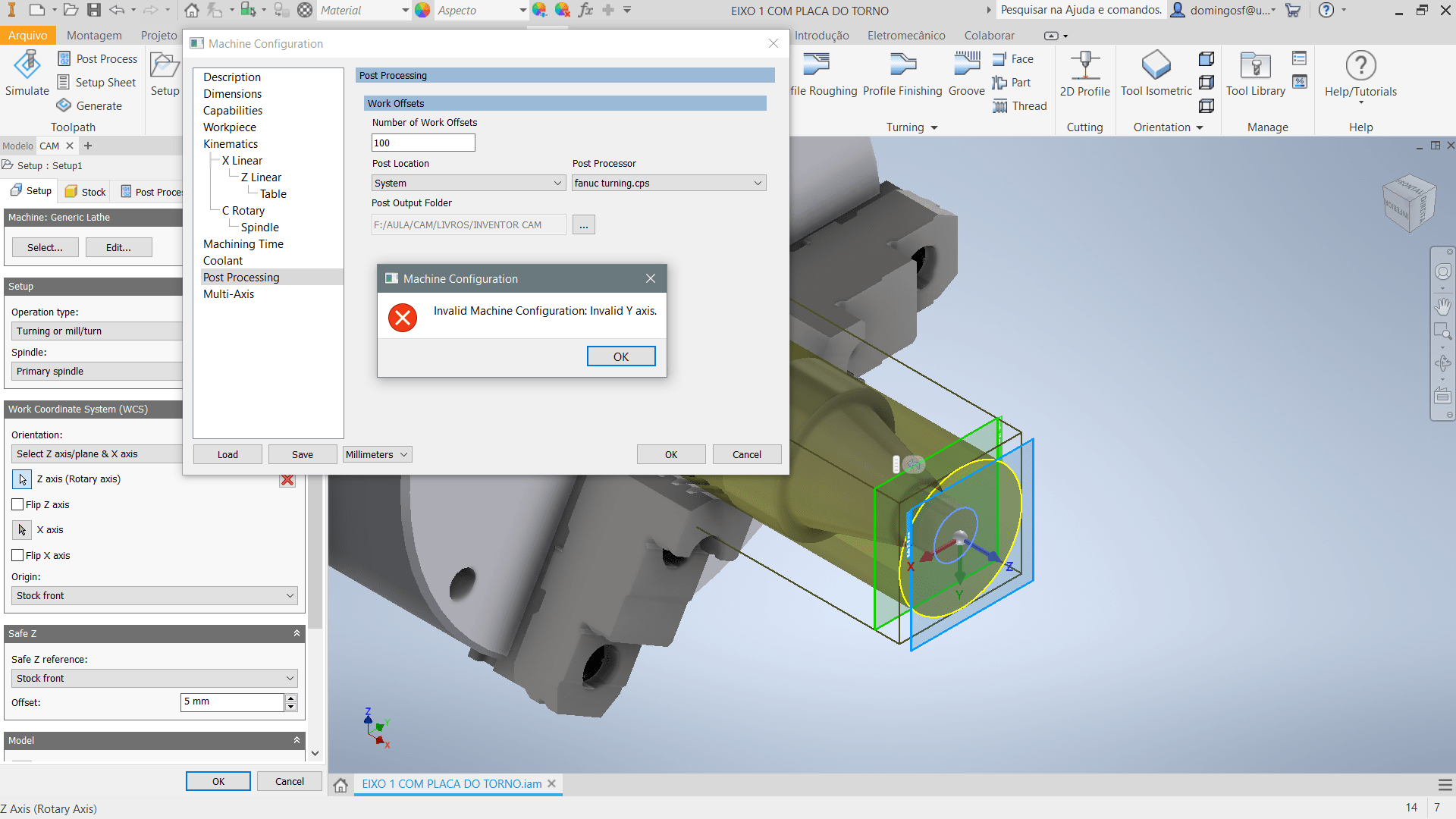
Task: Click the Number of Work Offsets field
Action: (422, 143)
